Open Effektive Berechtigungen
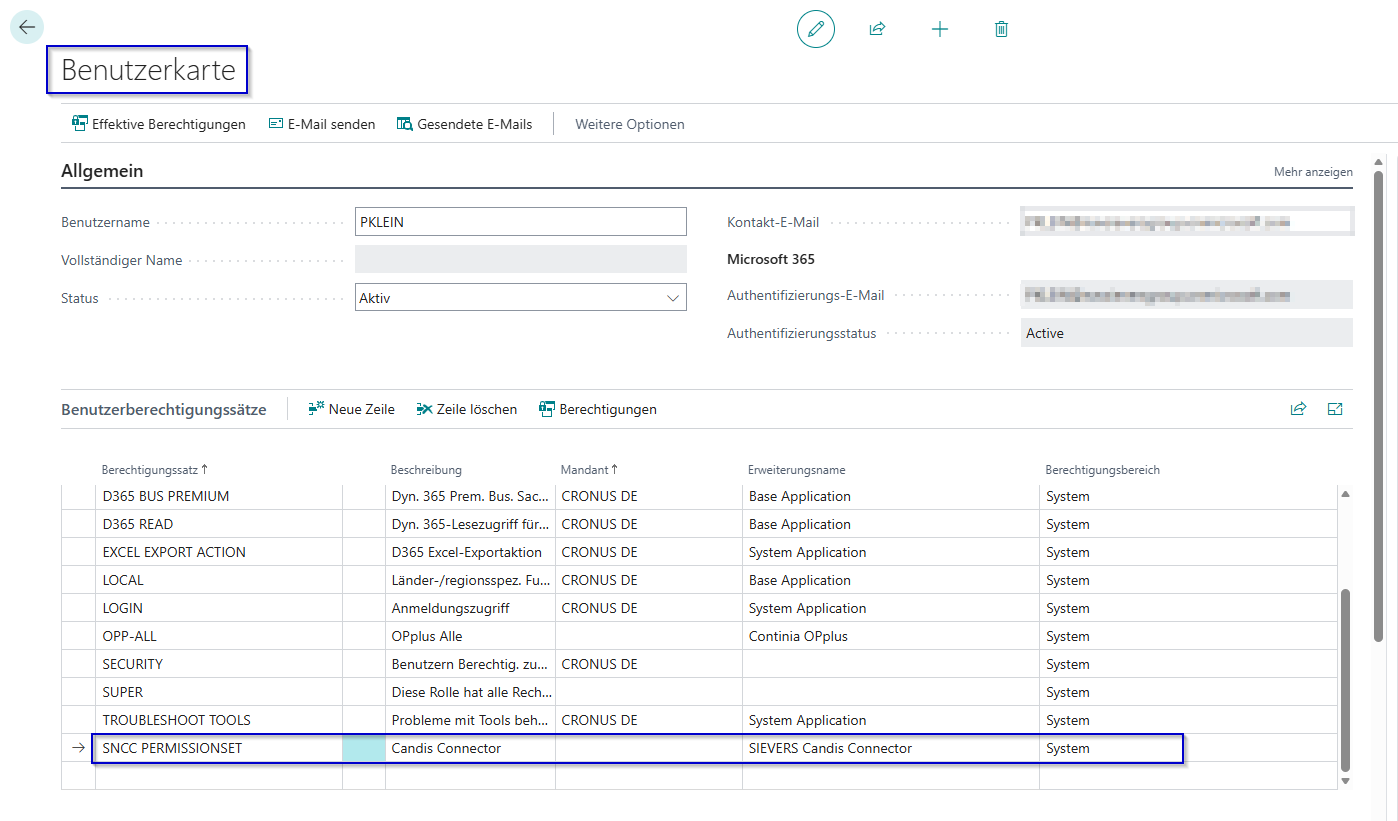 [x=158, y=124]
